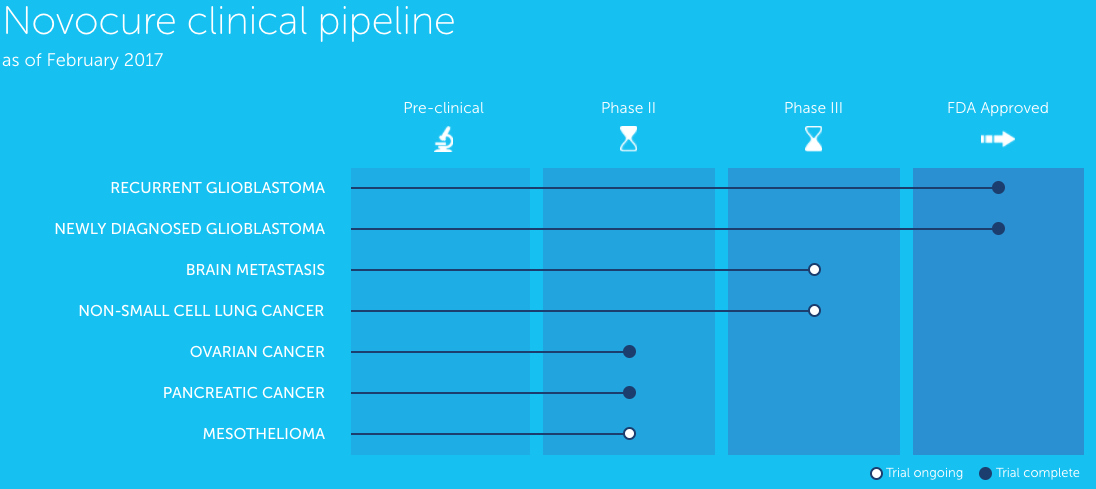The image size is (1096, 489).
Task: Click the Pre-clinical microscope icon
Action: click(443, 139)
